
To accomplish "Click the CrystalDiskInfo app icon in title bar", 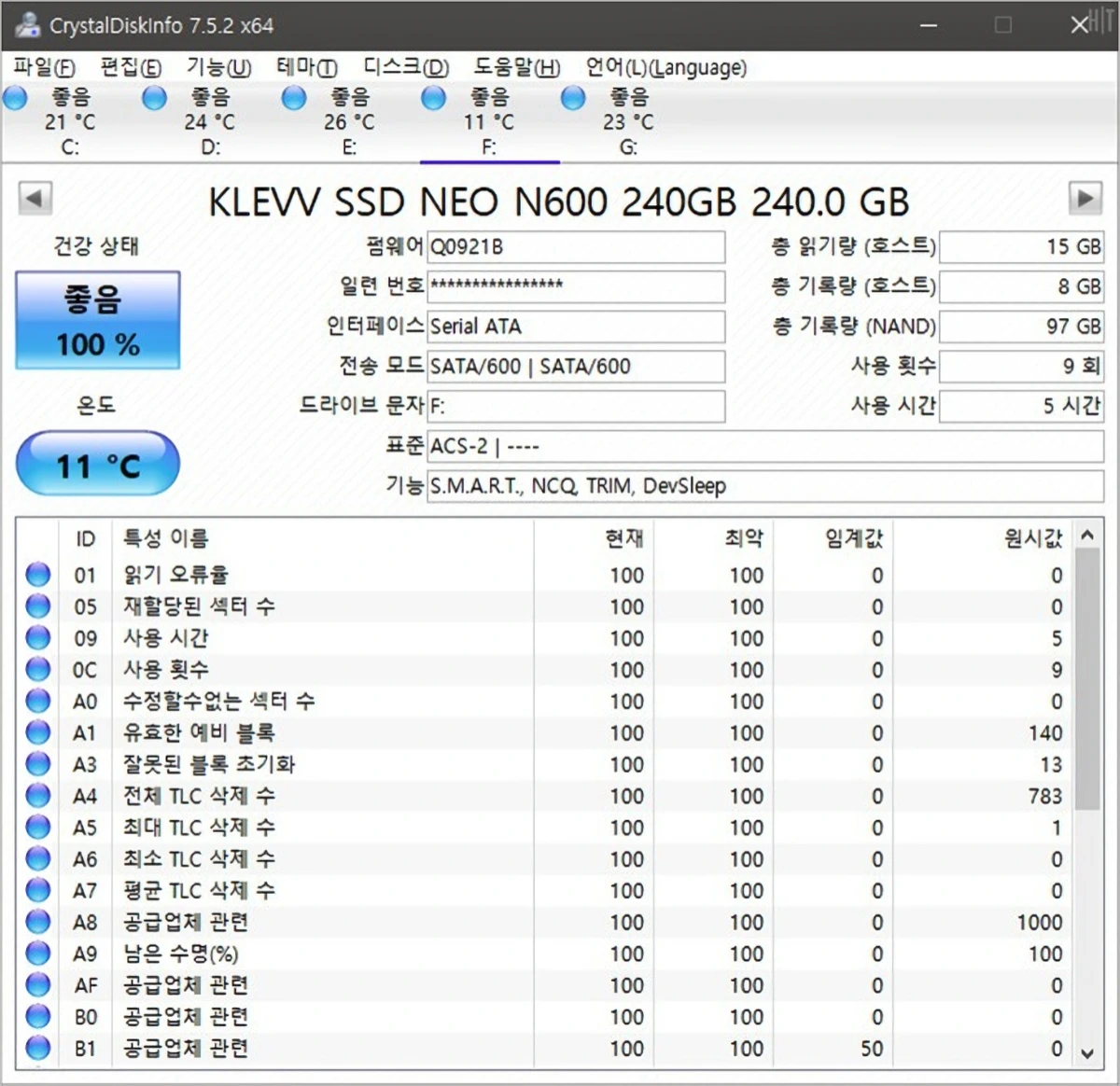I will 28,25.
